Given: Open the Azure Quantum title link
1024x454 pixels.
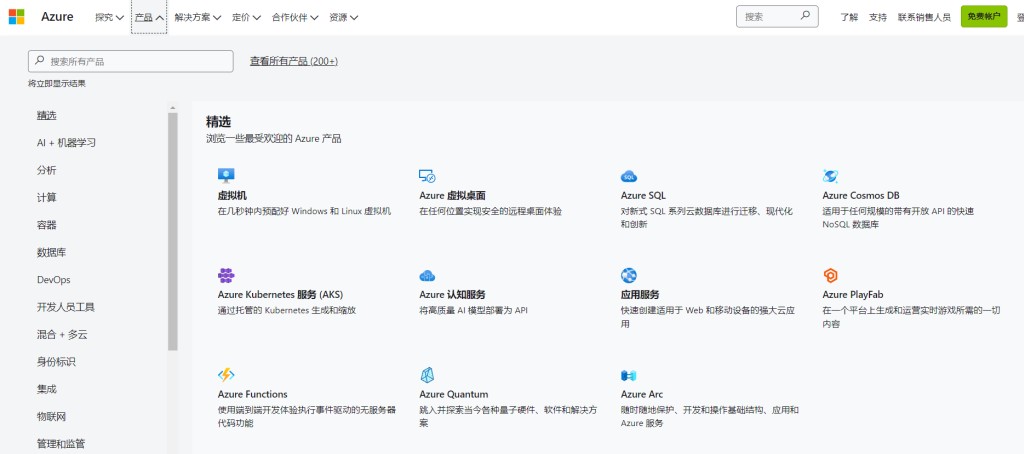Looking at the screenshot, I should 454,394.
